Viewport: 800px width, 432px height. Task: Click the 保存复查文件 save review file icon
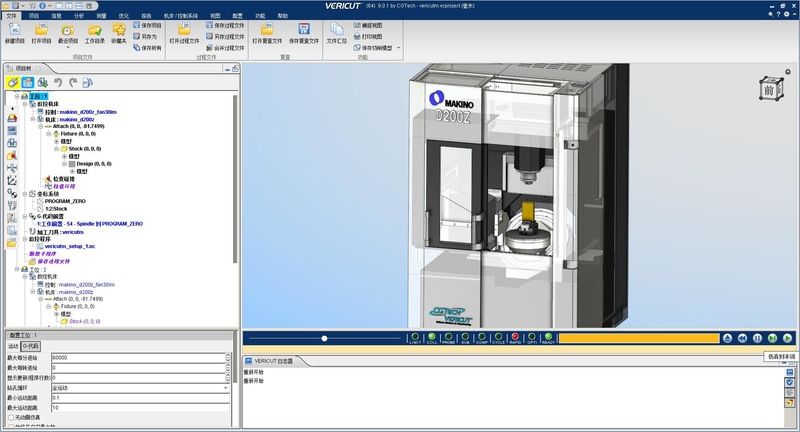304,30
